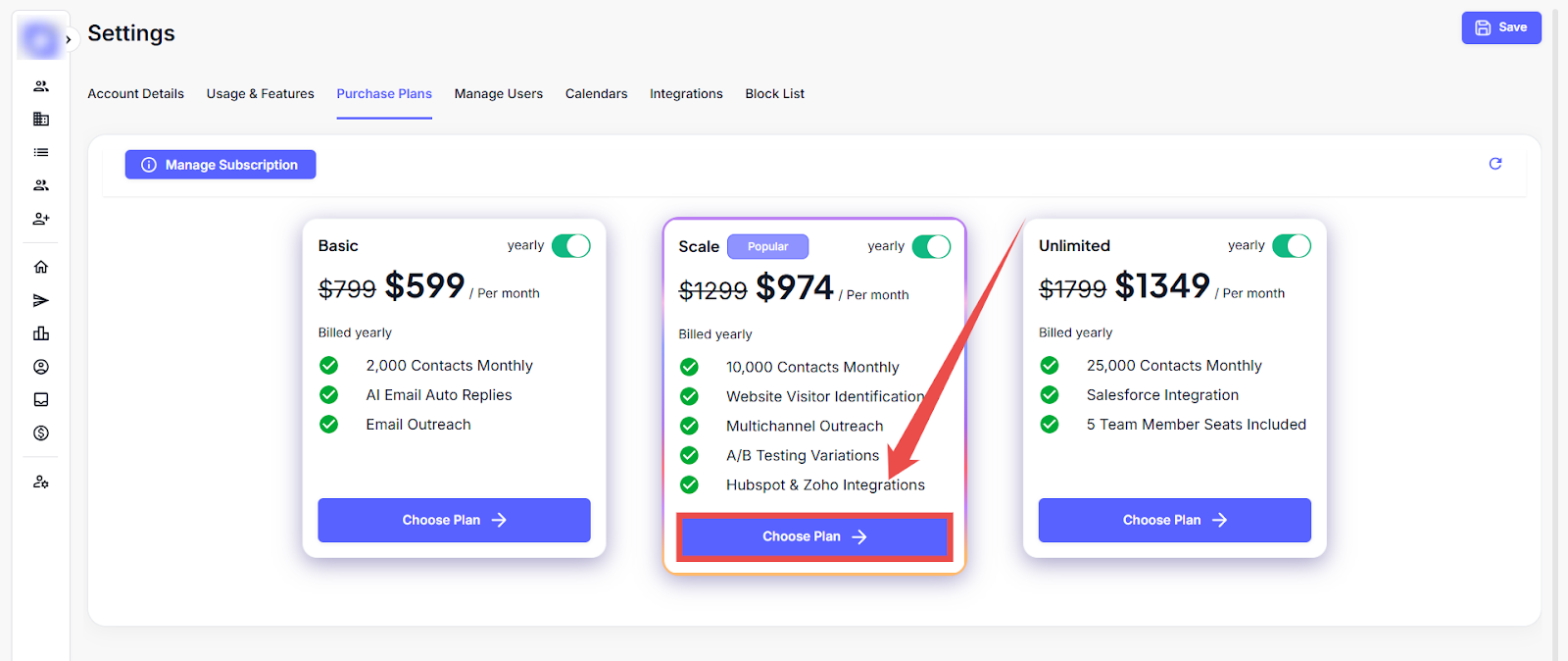Toggle yearly billing on Unlimited plan

[1292, 245]
